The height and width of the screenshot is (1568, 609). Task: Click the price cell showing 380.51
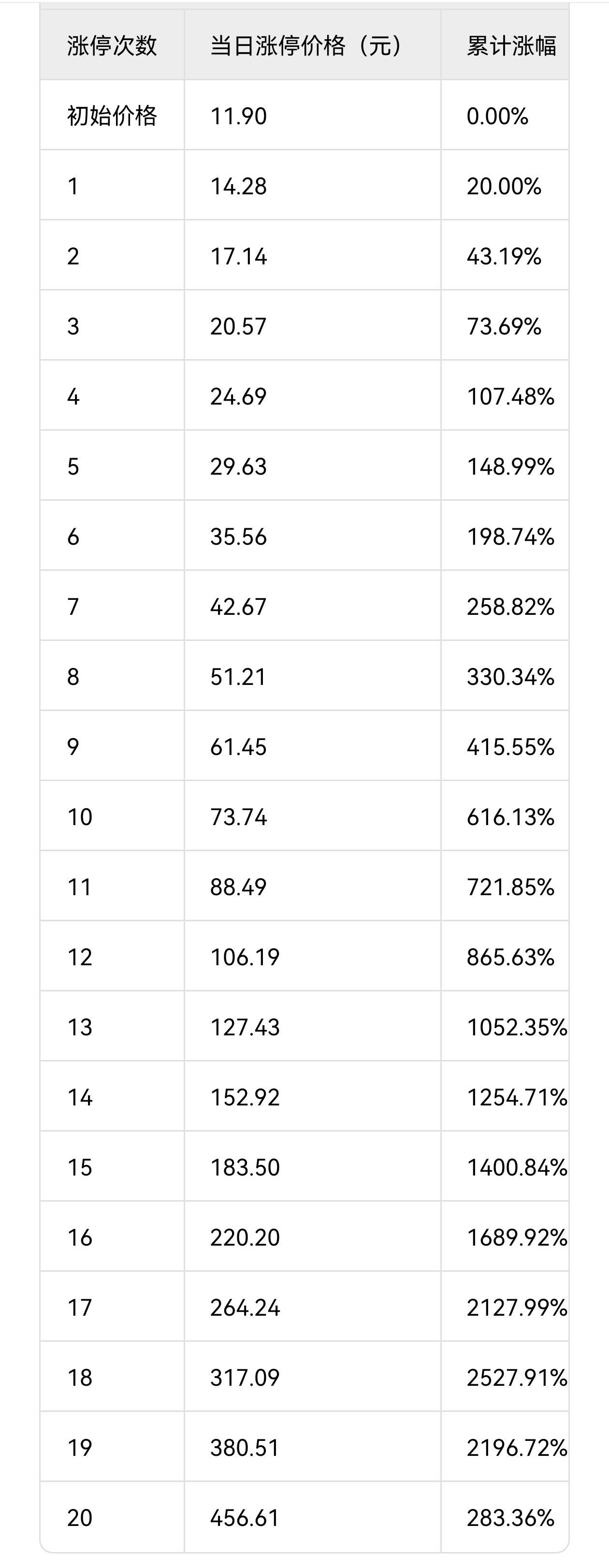[x=245, y=1448]
